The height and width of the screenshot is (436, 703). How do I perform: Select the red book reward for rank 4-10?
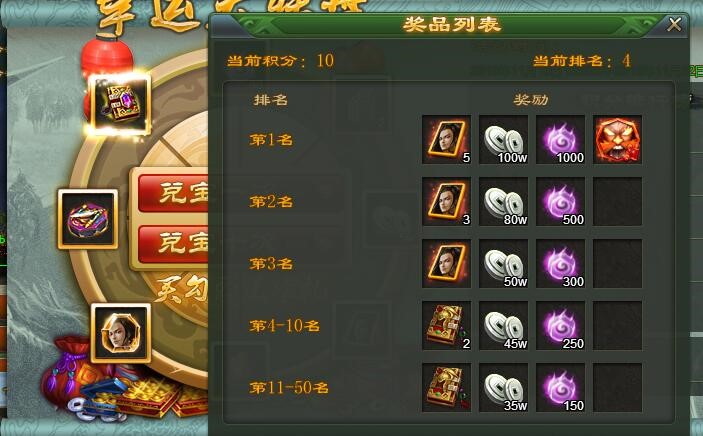[x=446, y=325]
